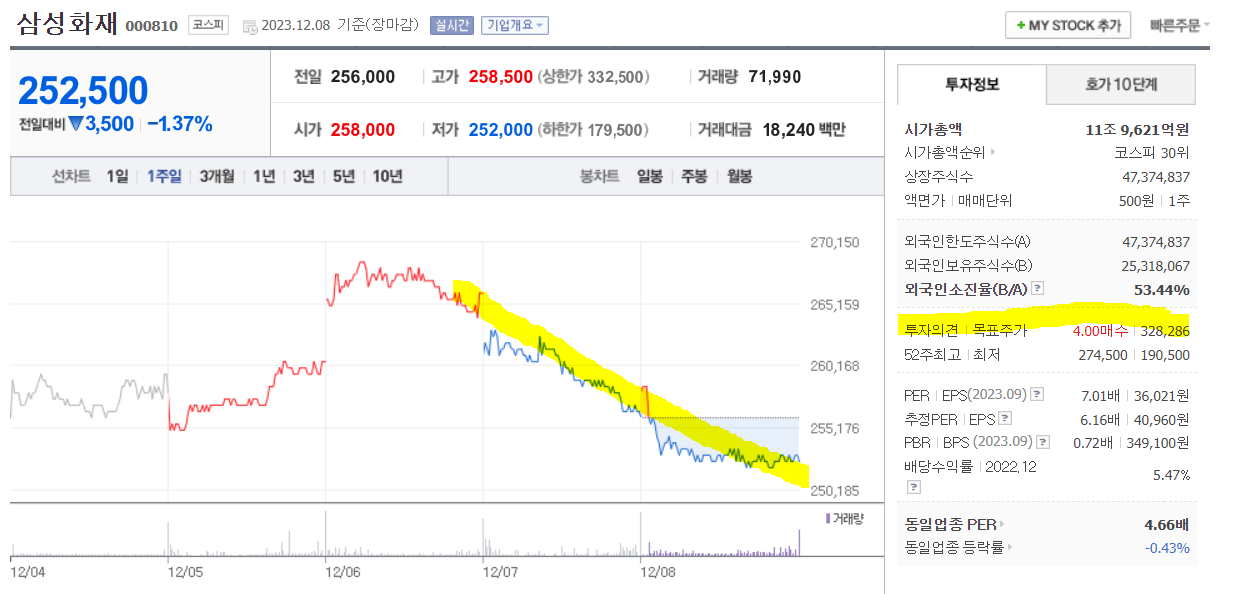Click the plus icon in MY STOCK 추가
Screen dimensions: 1238x594
click(x=1021, y=26)
